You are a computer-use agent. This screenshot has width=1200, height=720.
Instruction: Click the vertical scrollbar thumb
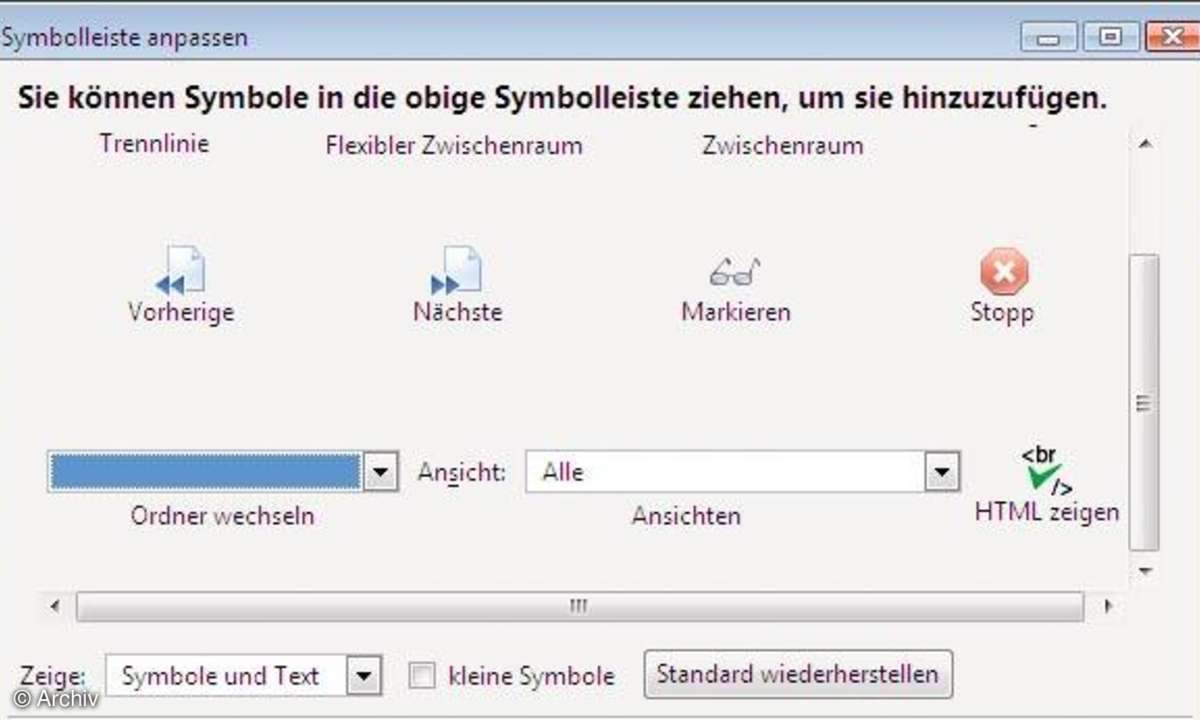(x=1144, y=402)
